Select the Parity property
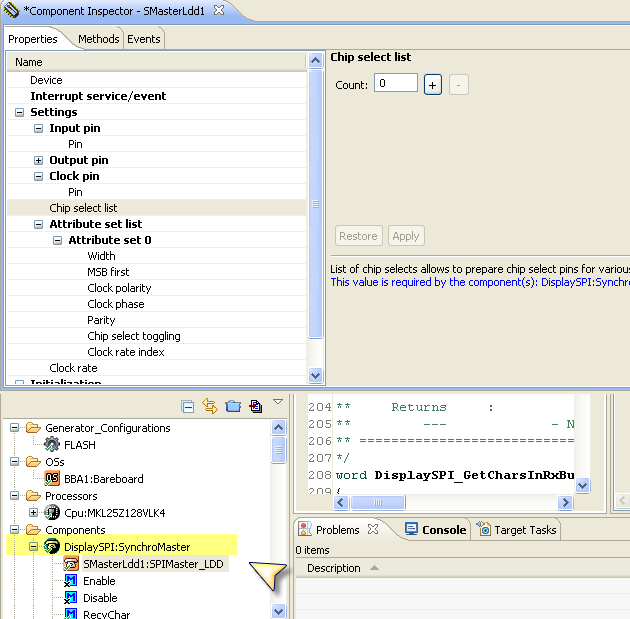Image resolution: width=630 pixels, height=619 pixels. [157, 320]
